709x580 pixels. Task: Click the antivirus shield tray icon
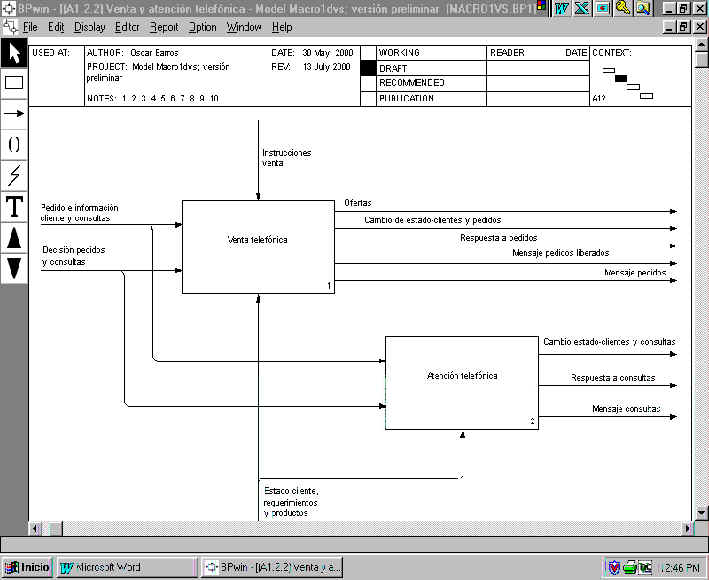point(614,567)
